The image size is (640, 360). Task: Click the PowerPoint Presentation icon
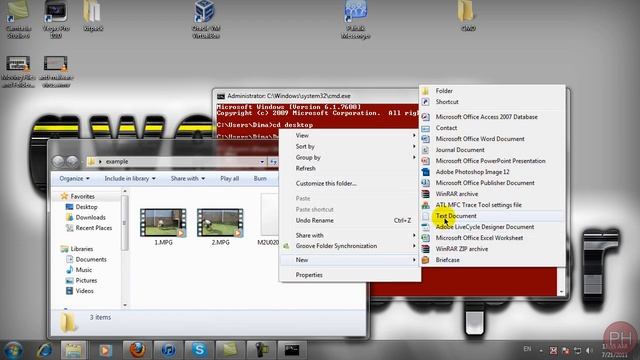425,161
